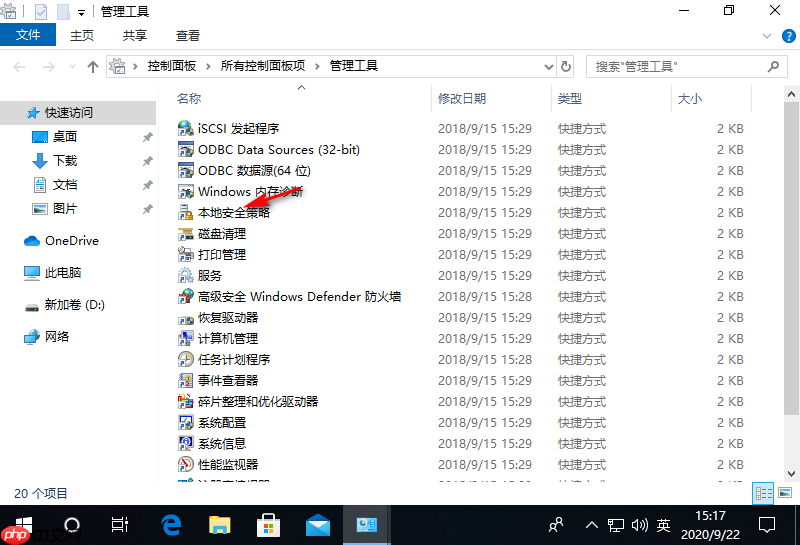800x545 pixels.
Task: Unpin 下载 from quick access
Action: pos(147,161)
